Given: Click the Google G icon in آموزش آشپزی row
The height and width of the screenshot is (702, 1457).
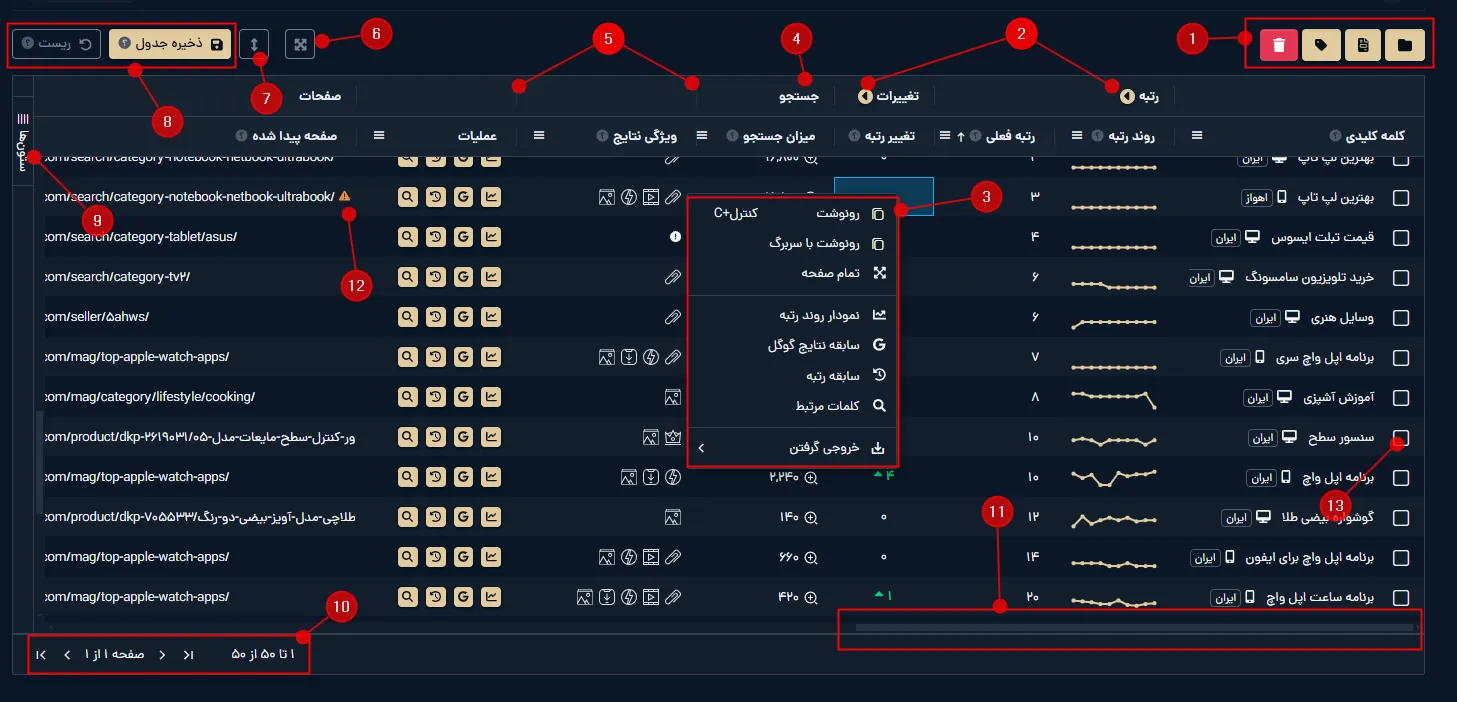Looking at the screenshot, I should click(463, 397).
